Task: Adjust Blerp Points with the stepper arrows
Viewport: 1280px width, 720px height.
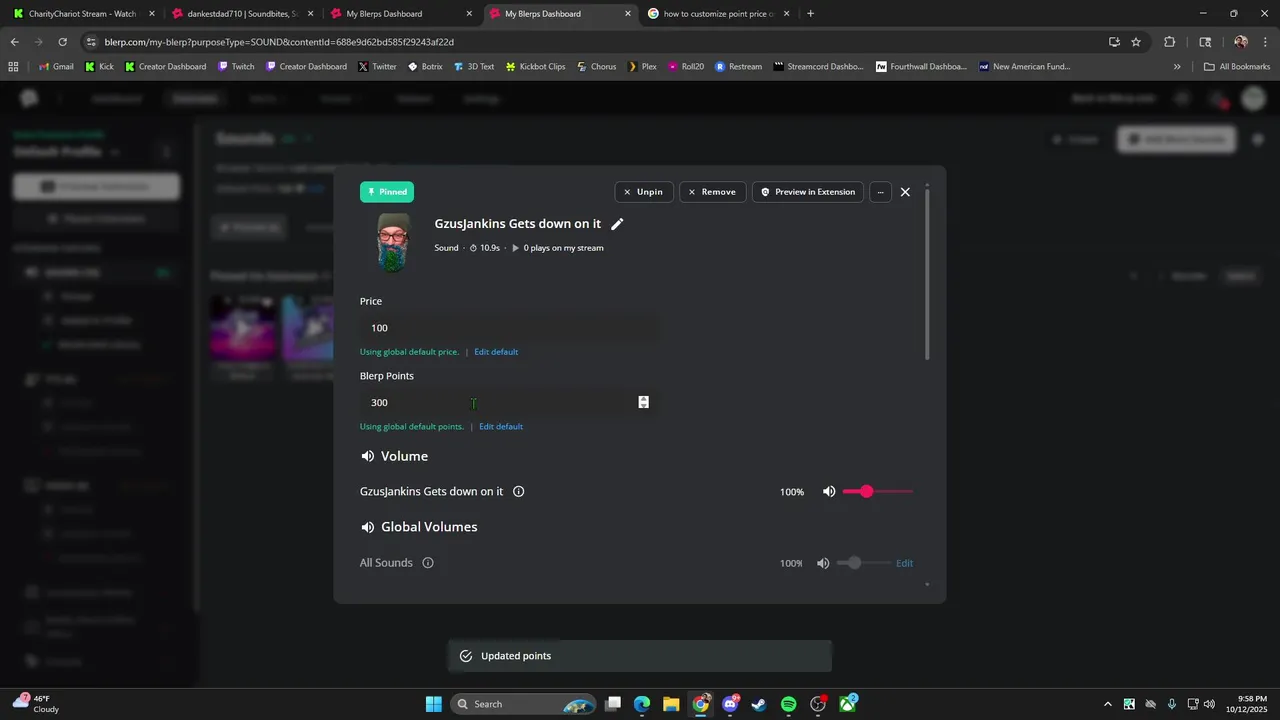Action: pos(644,402)
